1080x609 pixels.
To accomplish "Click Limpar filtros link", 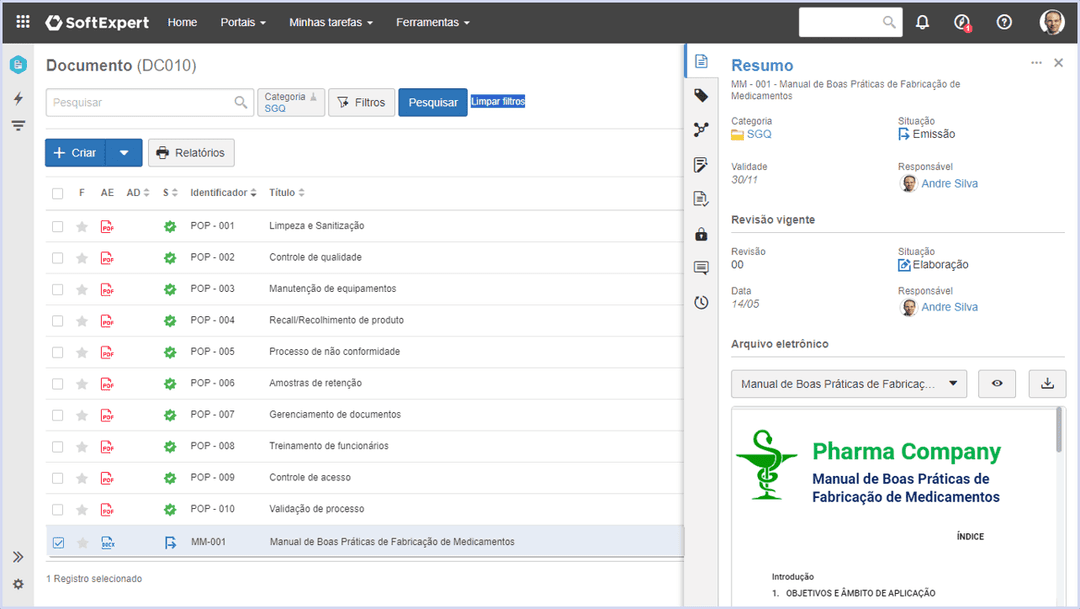I will coord(498,101).
